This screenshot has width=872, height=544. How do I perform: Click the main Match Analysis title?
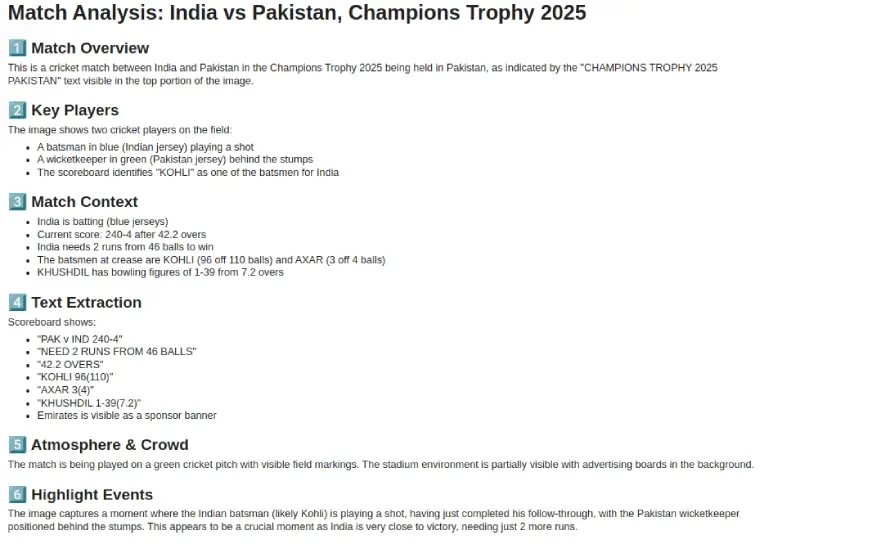point(296,14)
